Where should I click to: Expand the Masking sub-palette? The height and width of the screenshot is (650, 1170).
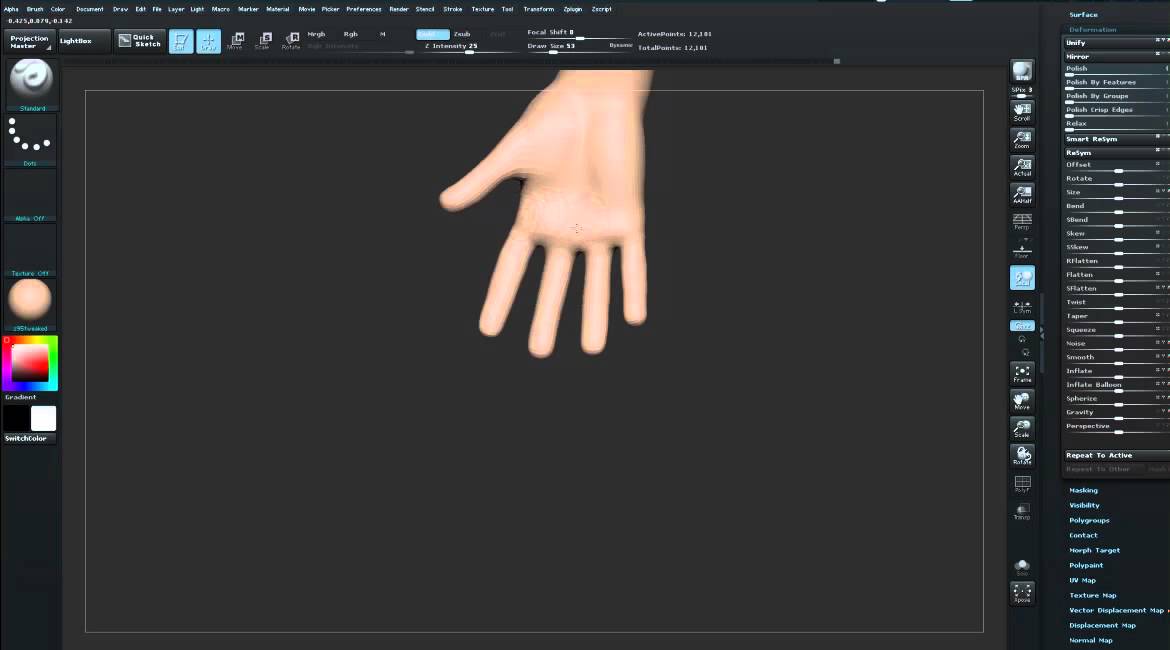(1083, 490)
